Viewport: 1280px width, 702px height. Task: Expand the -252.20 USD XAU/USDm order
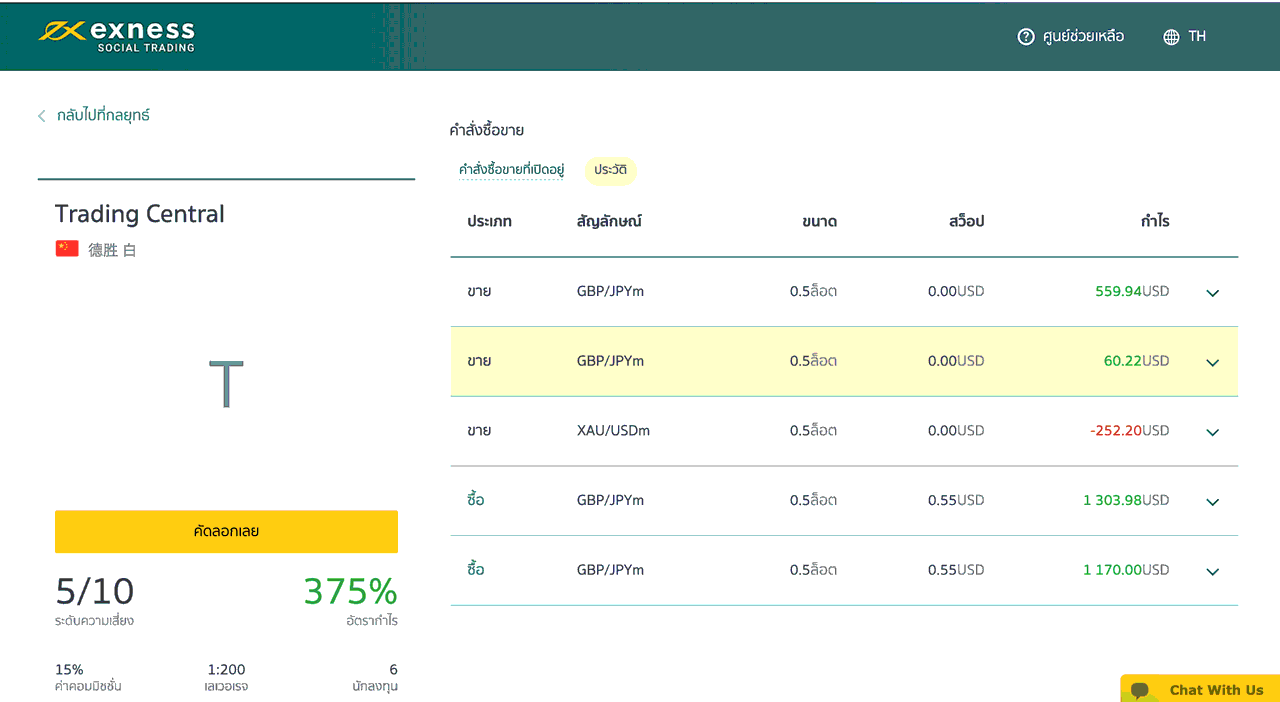(1213, 432)
